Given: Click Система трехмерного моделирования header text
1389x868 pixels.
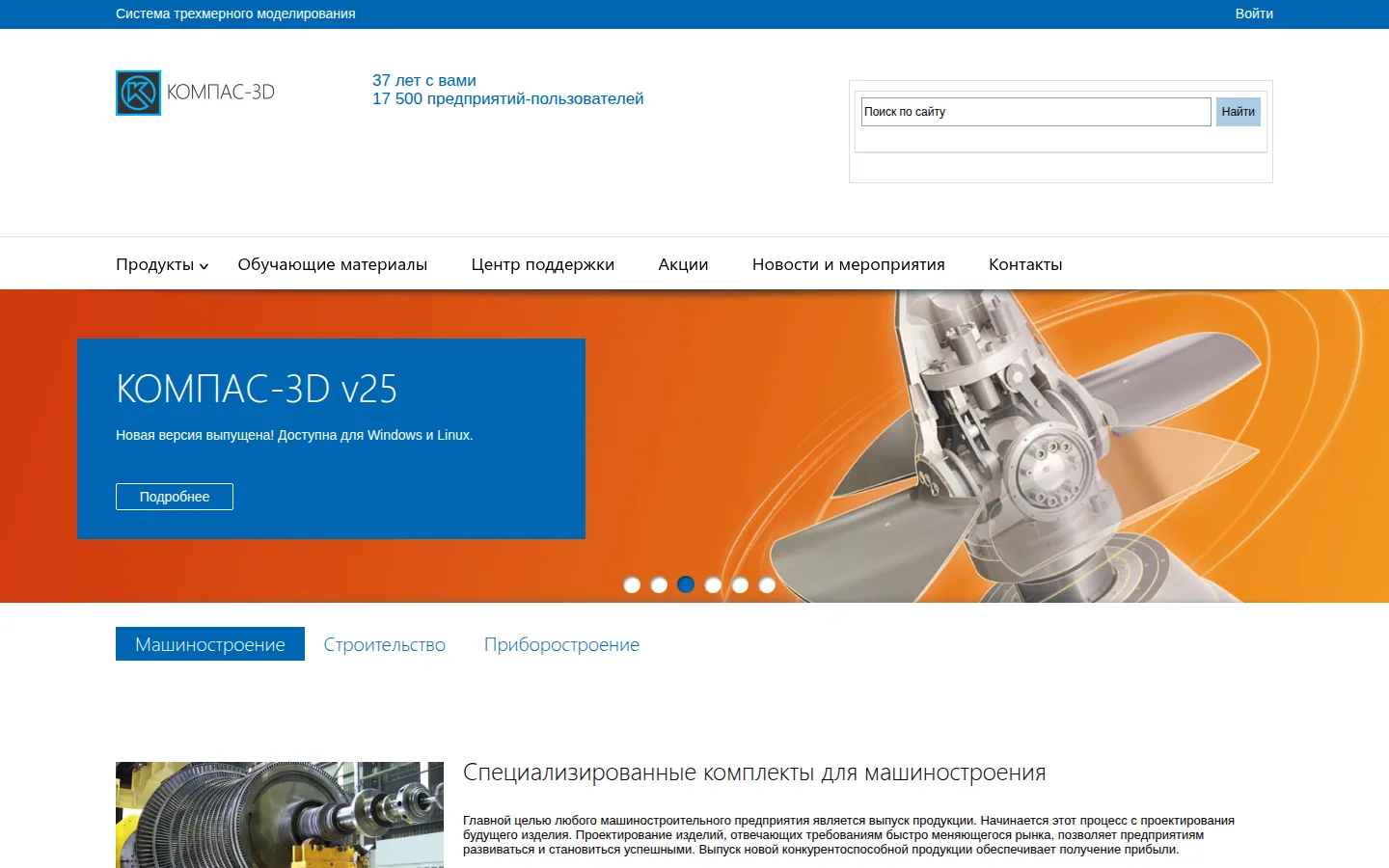Looking at the screenshot, I should (x=235, y=14).
